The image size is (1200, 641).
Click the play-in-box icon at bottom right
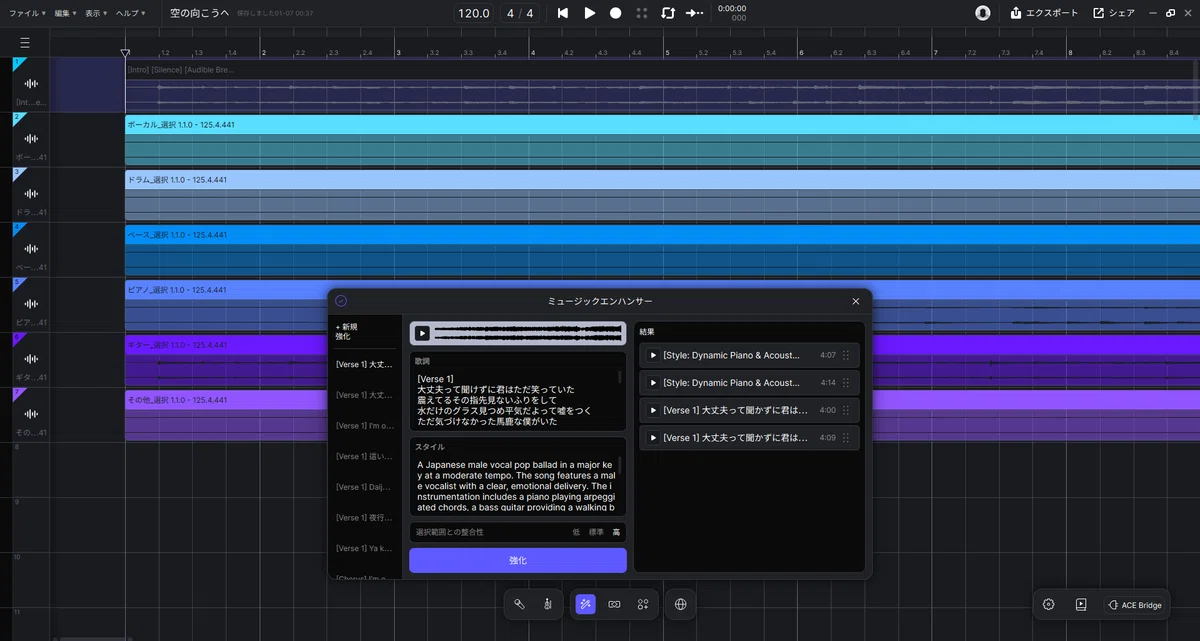click(1081, 604)
